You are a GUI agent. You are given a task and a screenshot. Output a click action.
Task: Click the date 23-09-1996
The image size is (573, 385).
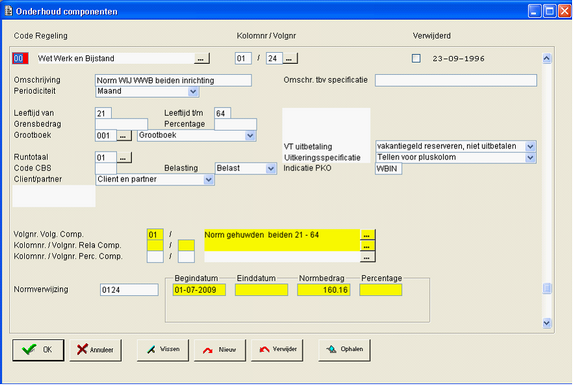tap(458, 58)
